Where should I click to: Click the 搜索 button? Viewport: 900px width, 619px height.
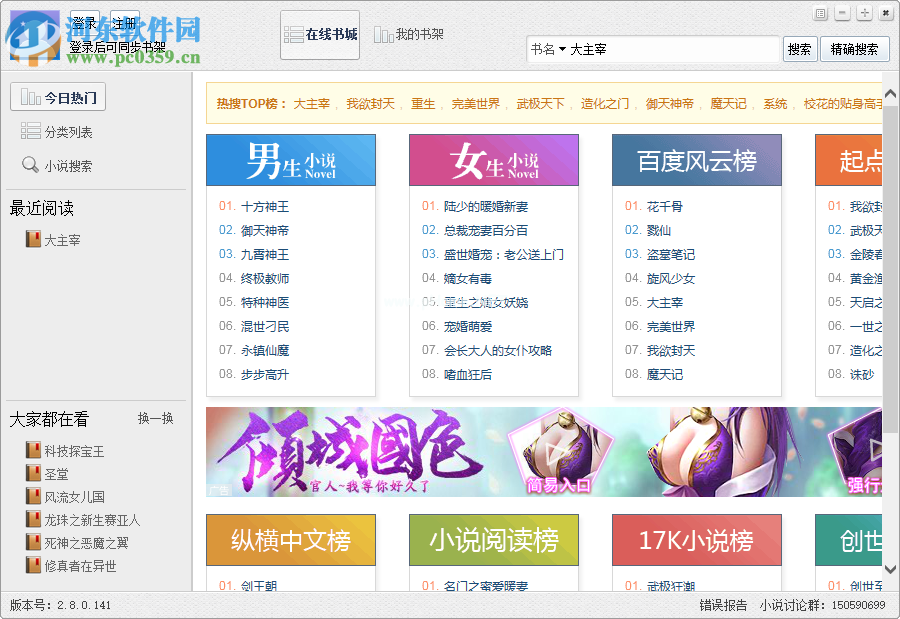800,48
